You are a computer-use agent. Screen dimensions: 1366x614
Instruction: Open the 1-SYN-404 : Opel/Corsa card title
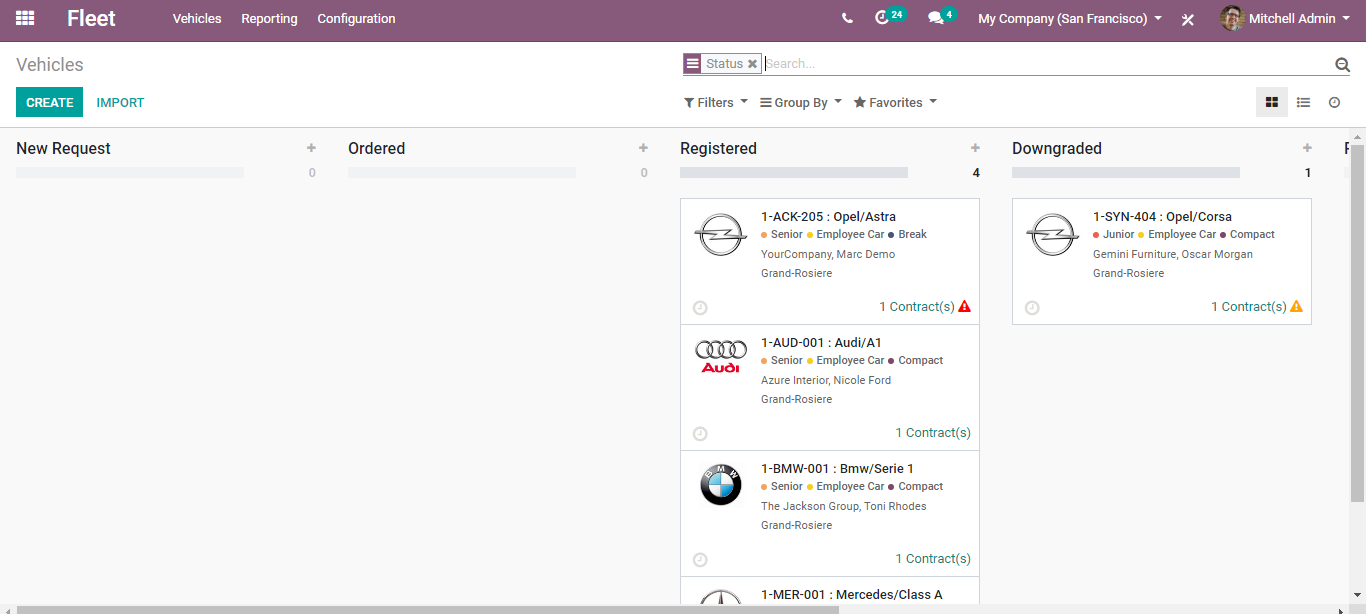1162,216
